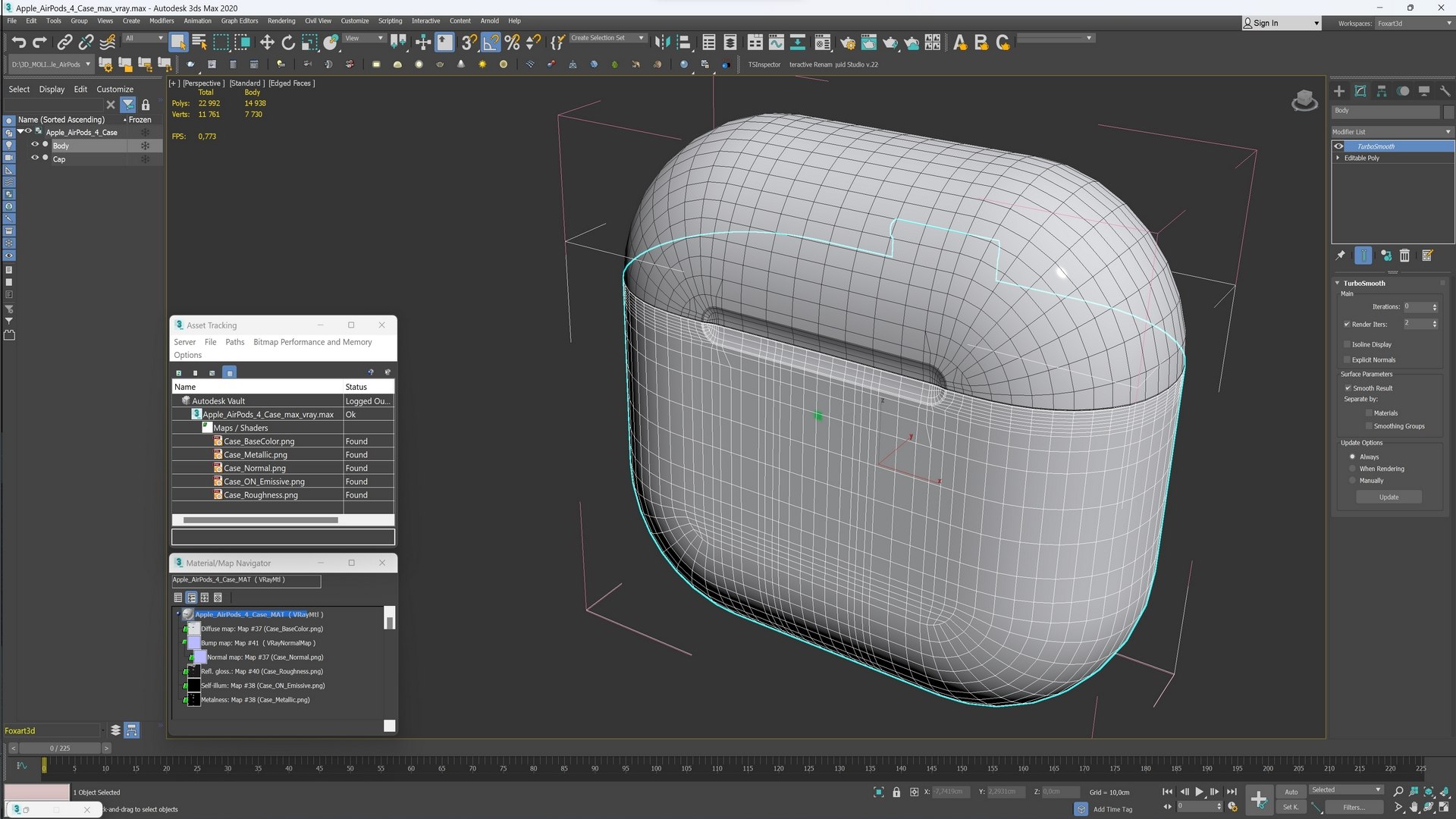The image size is (1456, 819).
Task: Open Graph Editors menu
Action: point(240,21)
